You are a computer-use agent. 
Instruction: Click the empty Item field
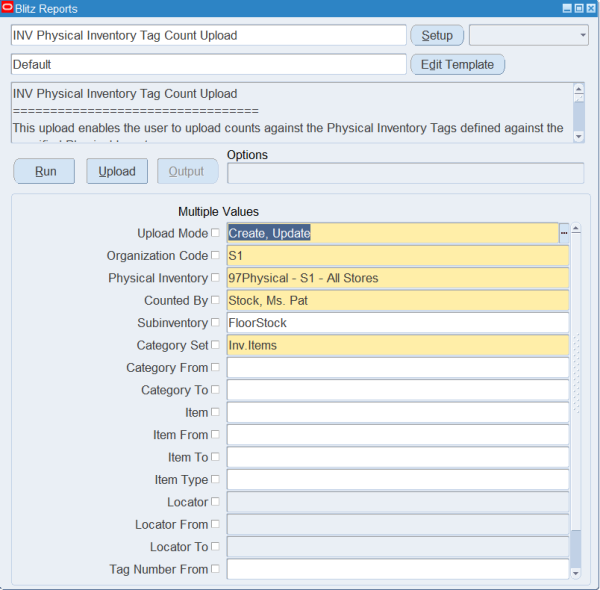click(x=398, y=412)
